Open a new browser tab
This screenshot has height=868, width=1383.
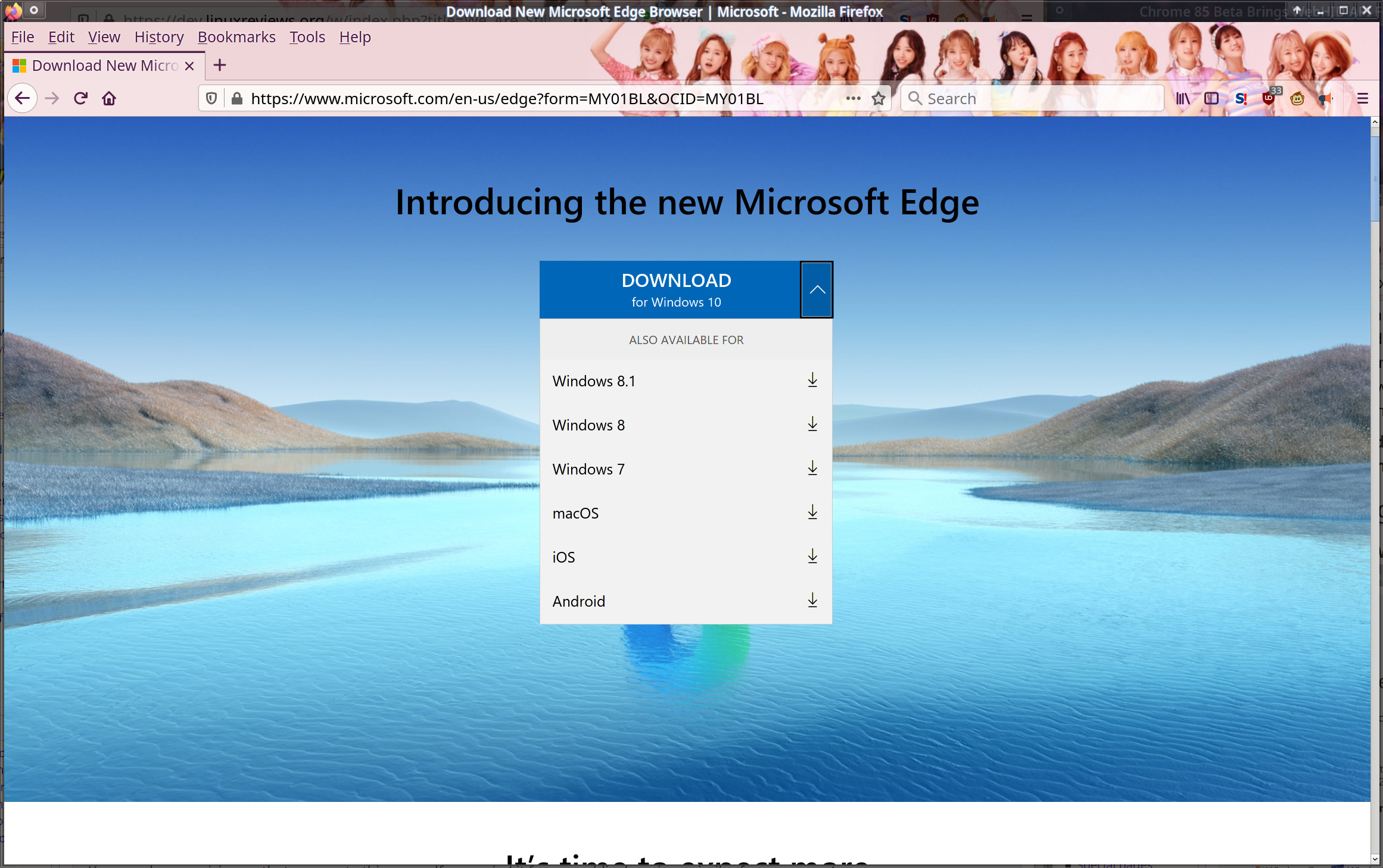tap(220, 65)
